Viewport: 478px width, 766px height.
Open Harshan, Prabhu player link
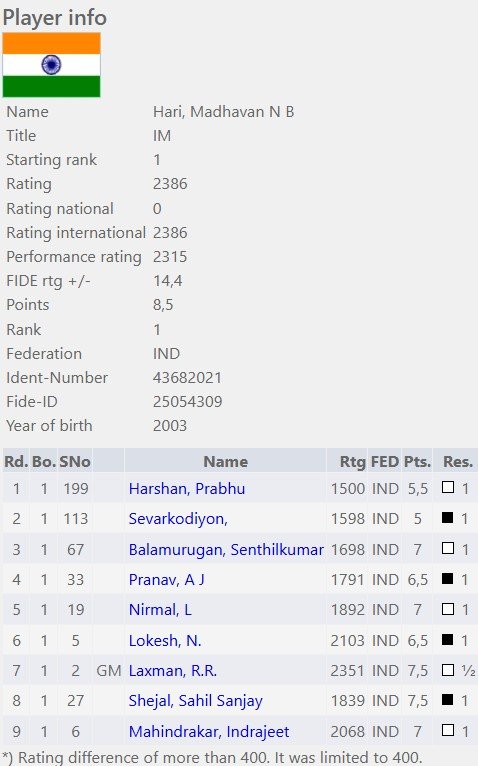click(x=187, y=489)
